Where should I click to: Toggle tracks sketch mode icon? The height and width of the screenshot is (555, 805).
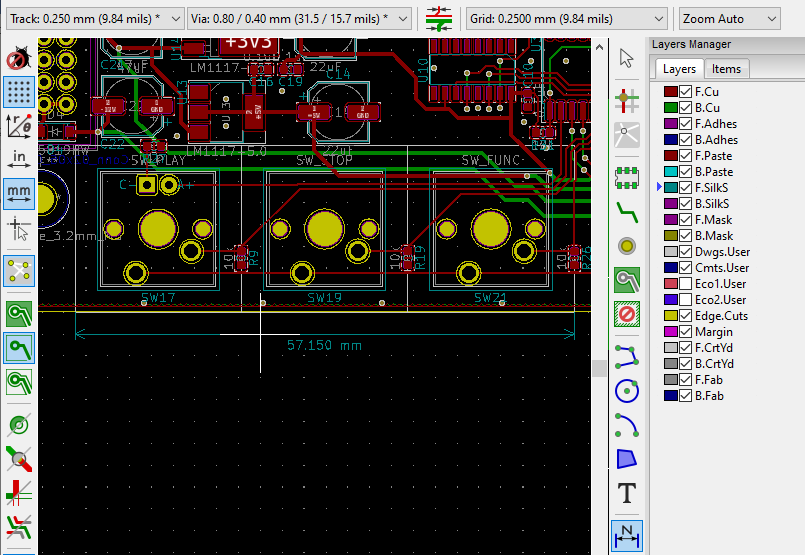pos(19,493)
